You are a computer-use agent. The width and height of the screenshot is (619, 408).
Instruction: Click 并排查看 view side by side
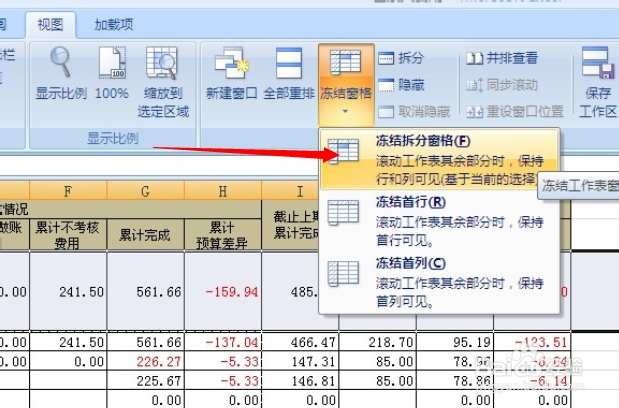point(502,58)
